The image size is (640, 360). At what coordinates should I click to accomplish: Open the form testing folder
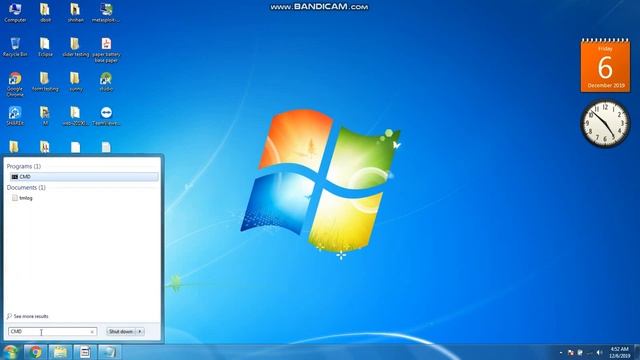point(45,82)
